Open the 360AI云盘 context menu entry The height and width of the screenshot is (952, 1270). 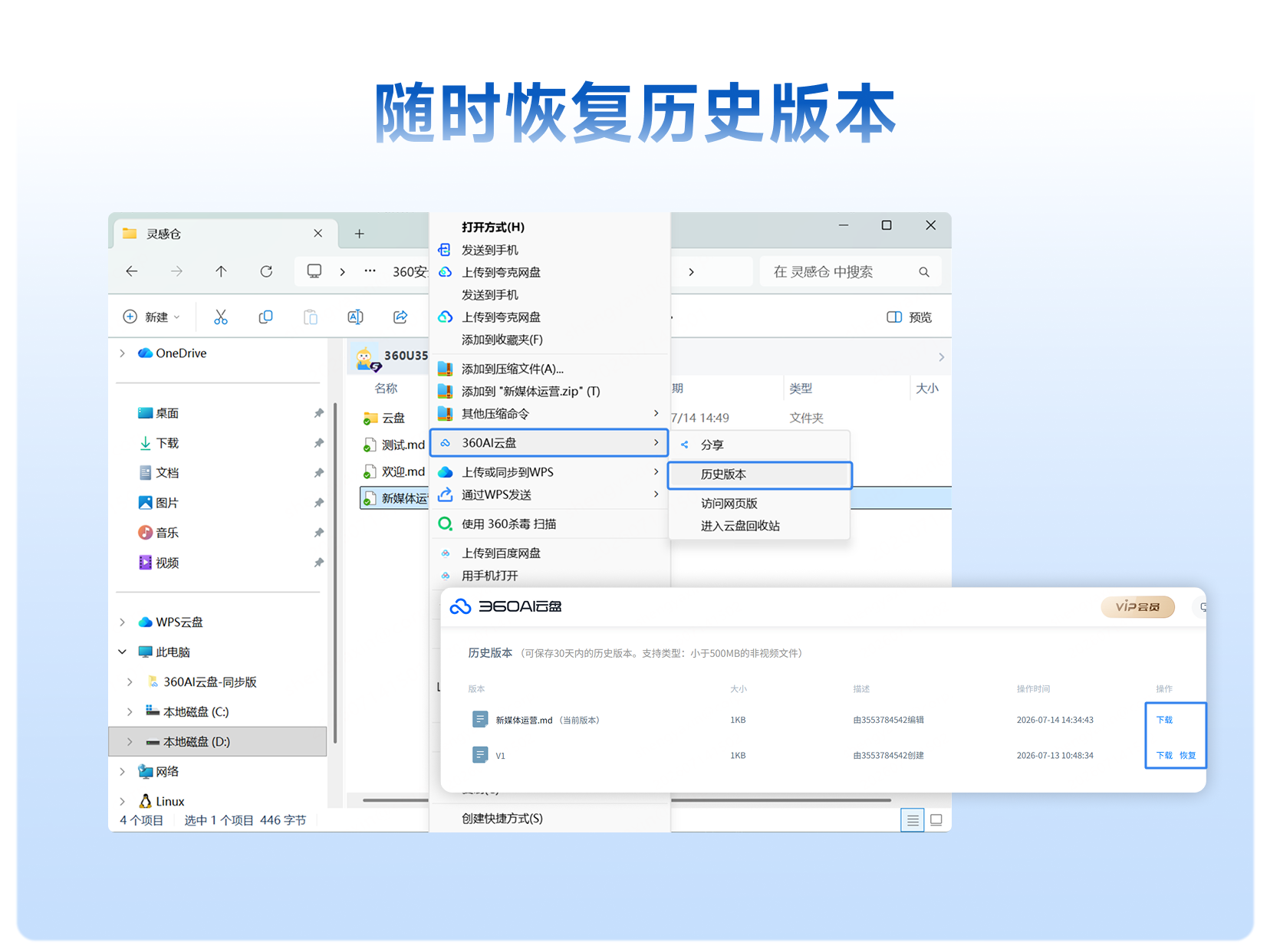549,443
